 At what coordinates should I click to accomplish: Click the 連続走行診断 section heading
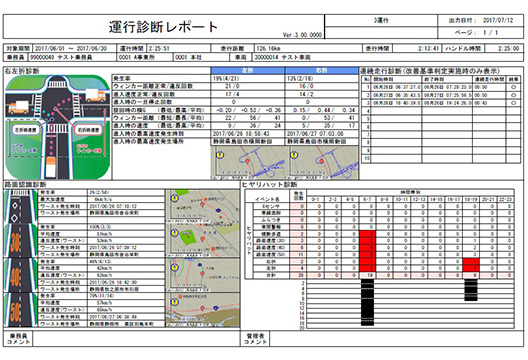pos(430,71)
